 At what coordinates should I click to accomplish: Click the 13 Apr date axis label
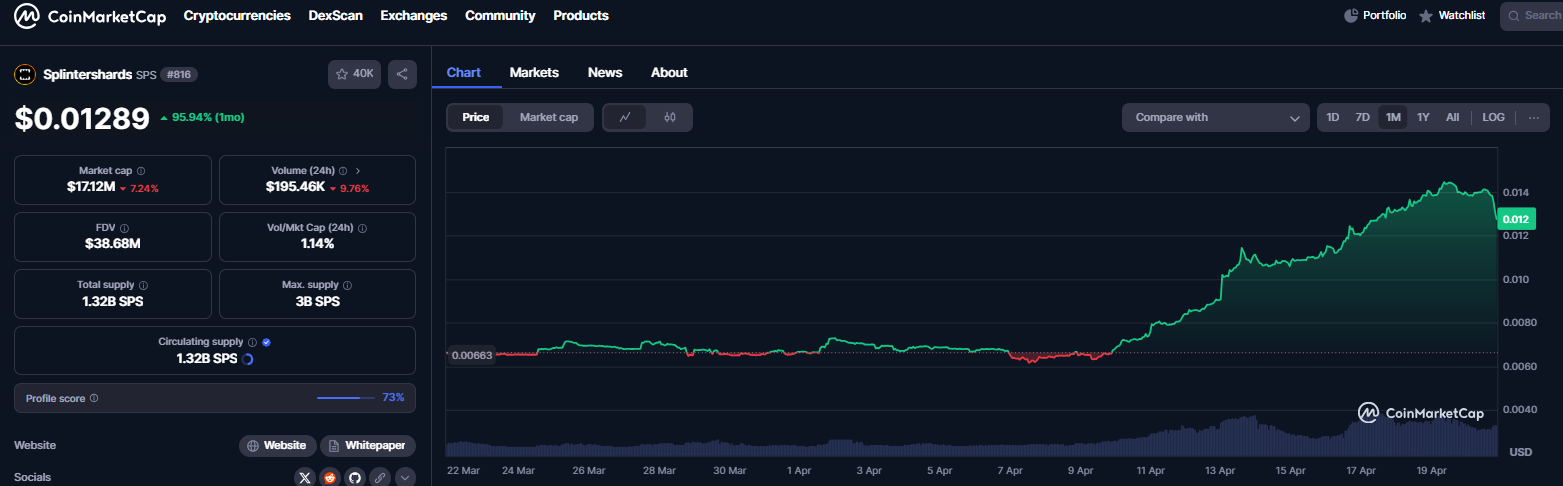click(x=1221, y=470)
